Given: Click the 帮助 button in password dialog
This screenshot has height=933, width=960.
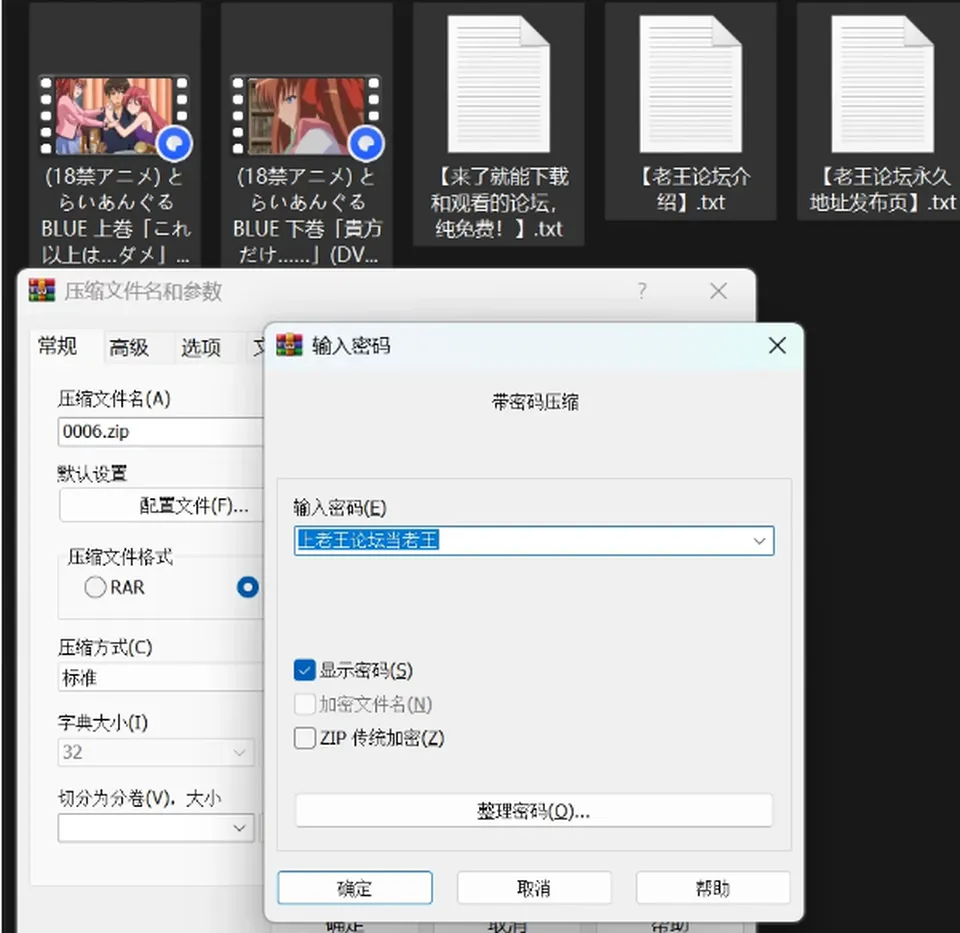Looking at the screenshot, I should click(713, 888).
